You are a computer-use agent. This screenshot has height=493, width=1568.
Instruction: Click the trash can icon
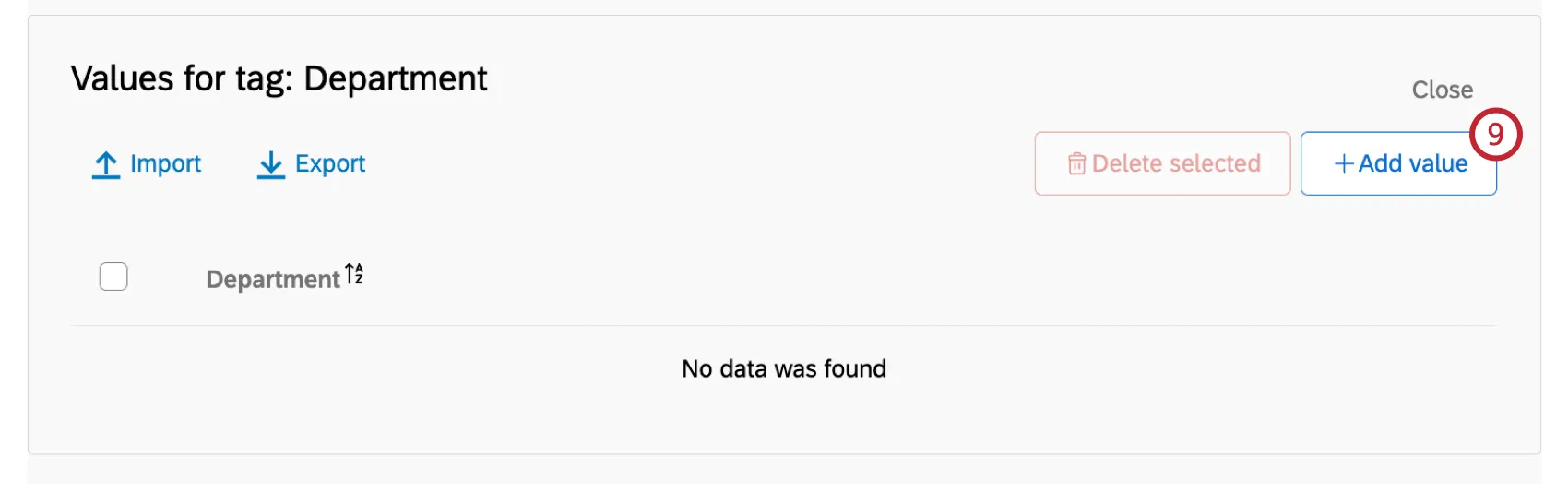click(1076, 164)
